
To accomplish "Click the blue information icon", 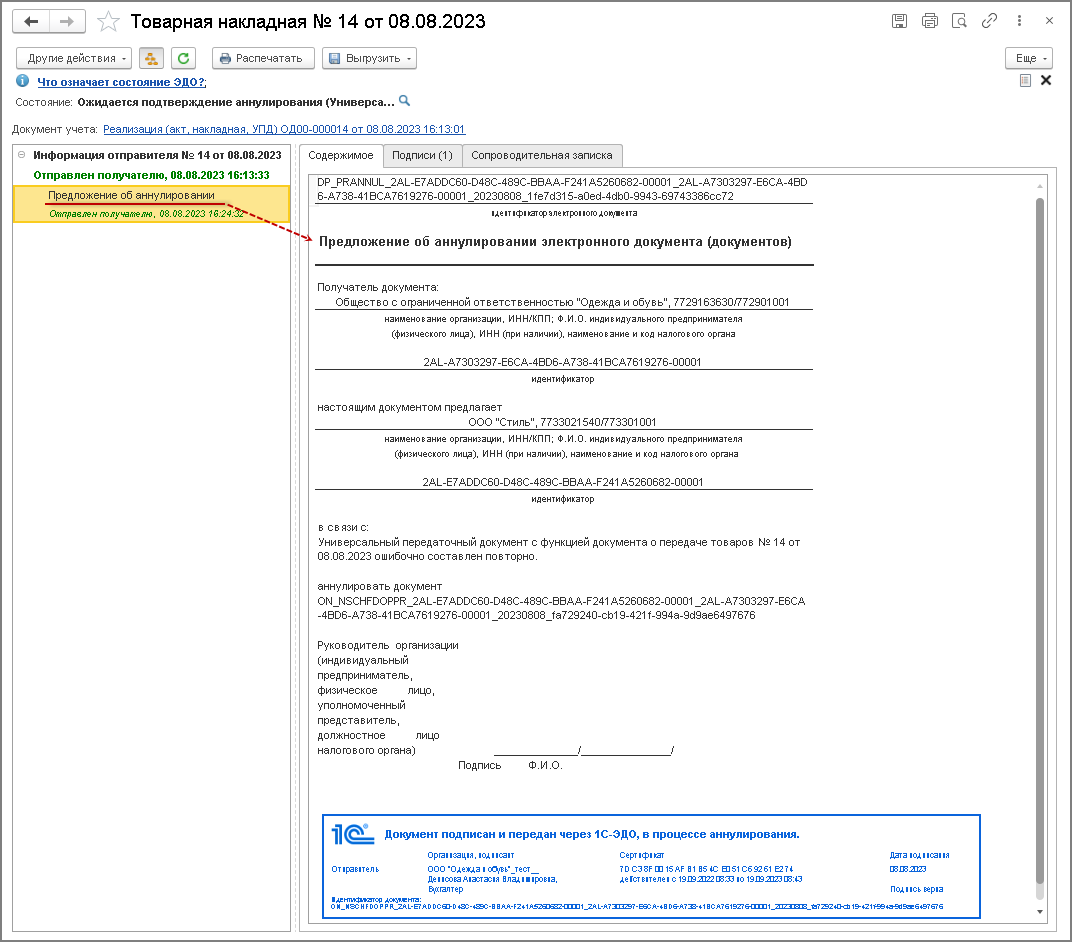I will pos(23,81).
